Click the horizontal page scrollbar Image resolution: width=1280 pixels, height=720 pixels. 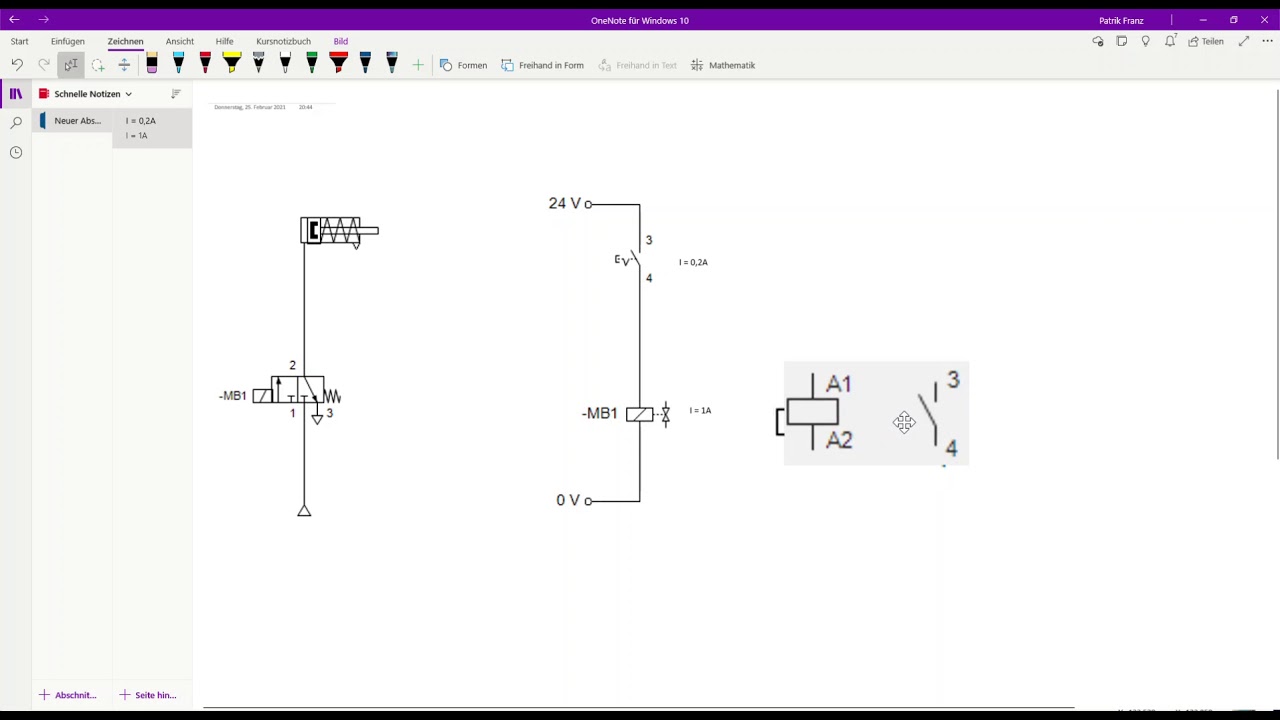[x=638, y=708]
